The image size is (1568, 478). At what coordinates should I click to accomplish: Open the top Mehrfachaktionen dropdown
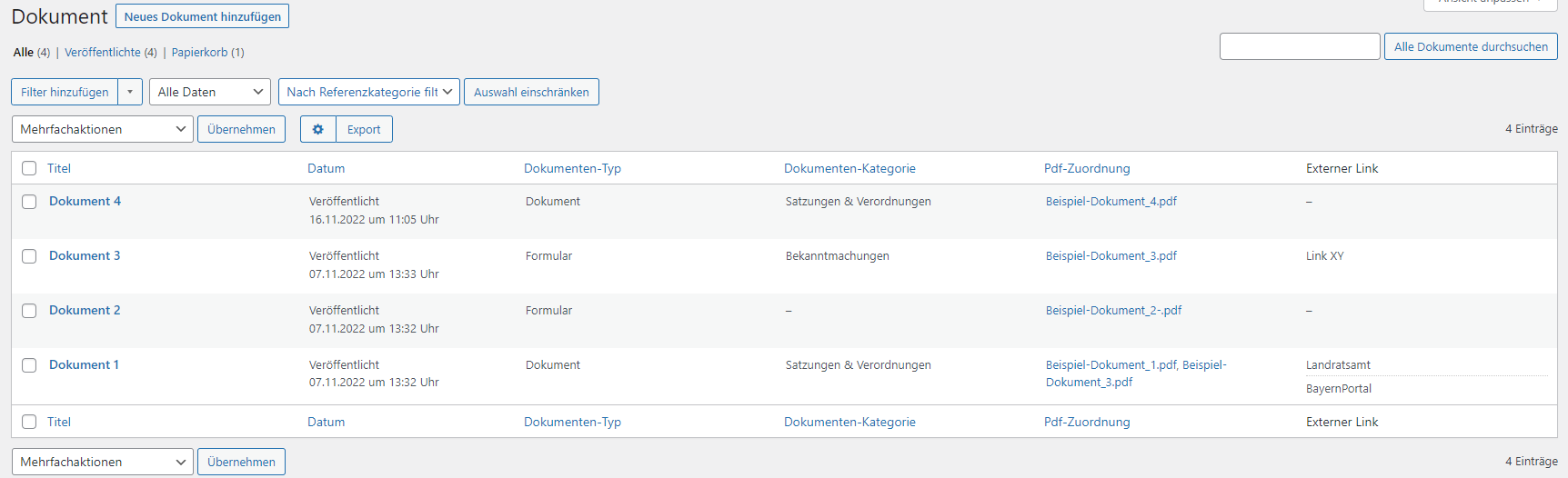(102, 129)
